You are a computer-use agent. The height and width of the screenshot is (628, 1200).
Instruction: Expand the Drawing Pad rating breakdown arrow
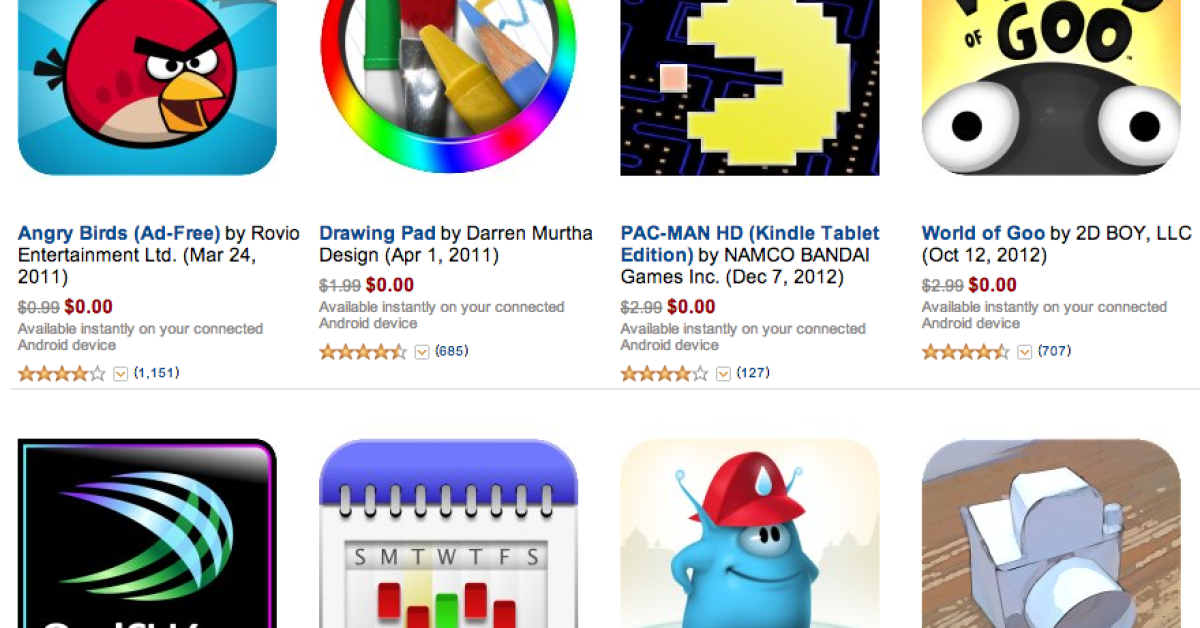pyautogui.click(x=422, y=352)
